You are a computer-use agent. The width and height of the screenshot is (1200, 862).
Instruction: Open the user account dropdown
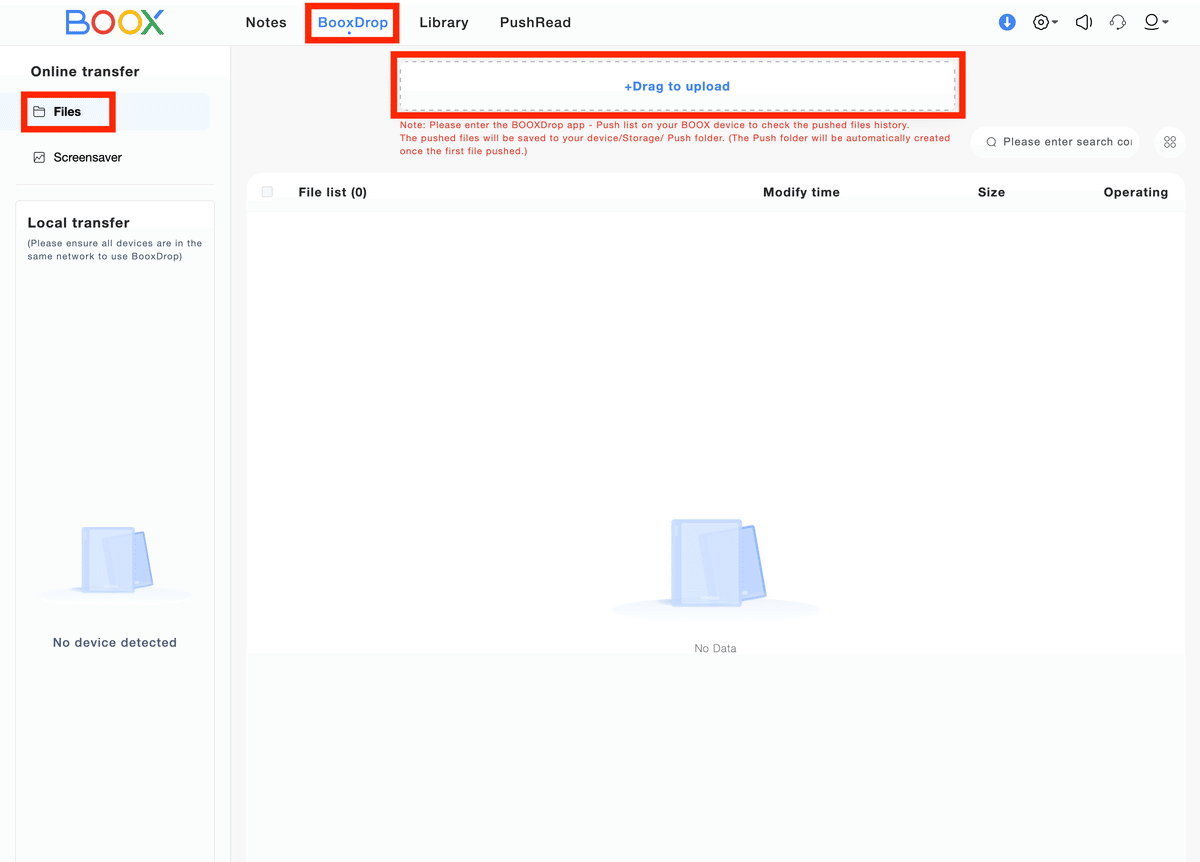pos(1156,22)
